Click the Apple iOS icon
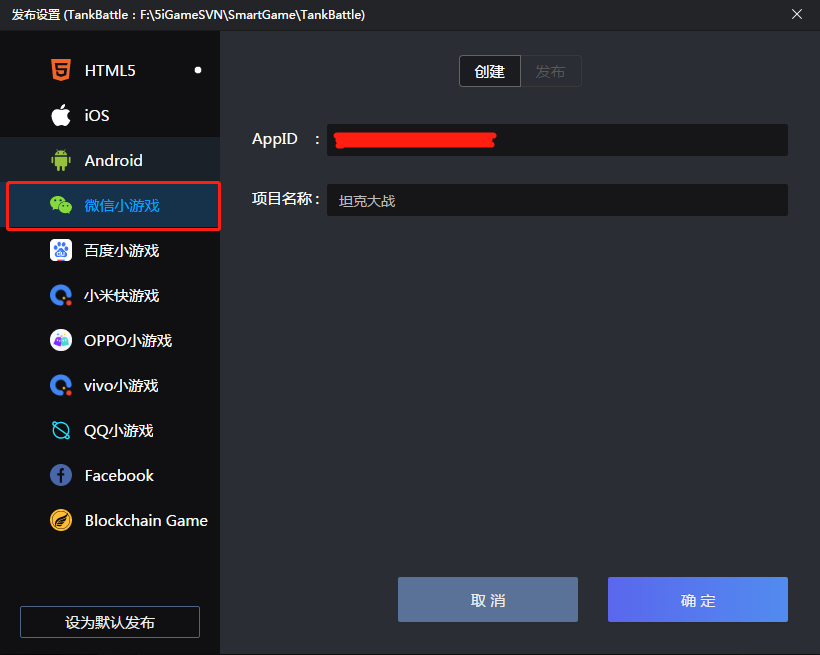 [61, 115]
